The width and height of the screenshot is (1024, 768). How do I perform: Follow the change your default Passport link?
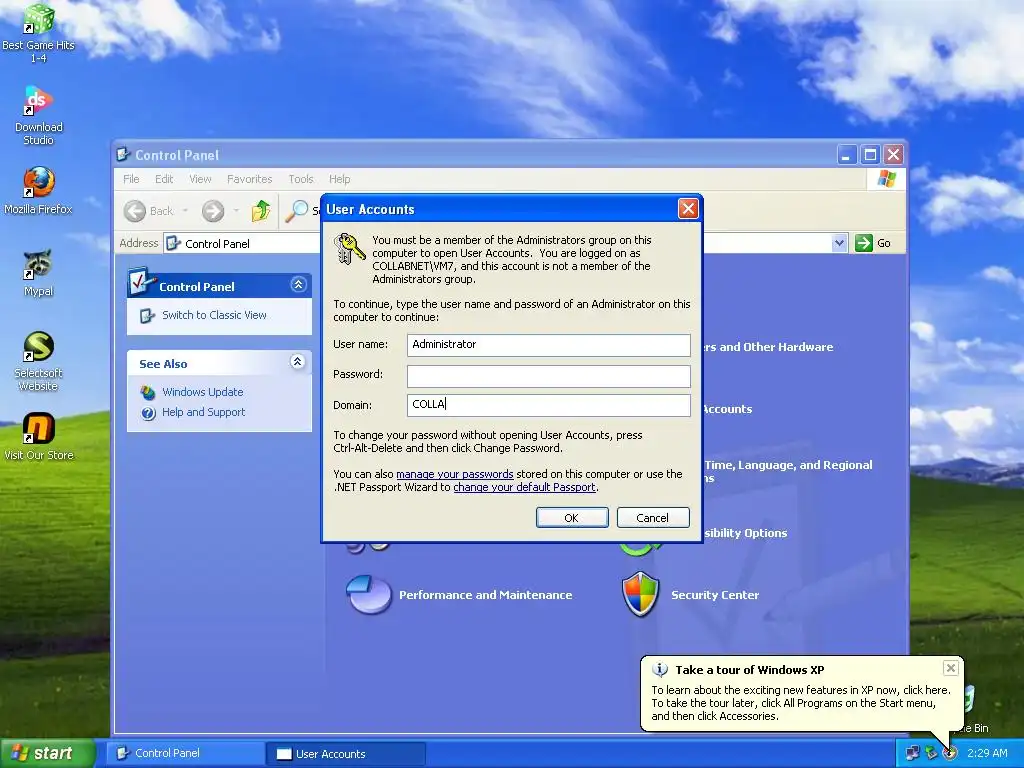pos(524,487)
